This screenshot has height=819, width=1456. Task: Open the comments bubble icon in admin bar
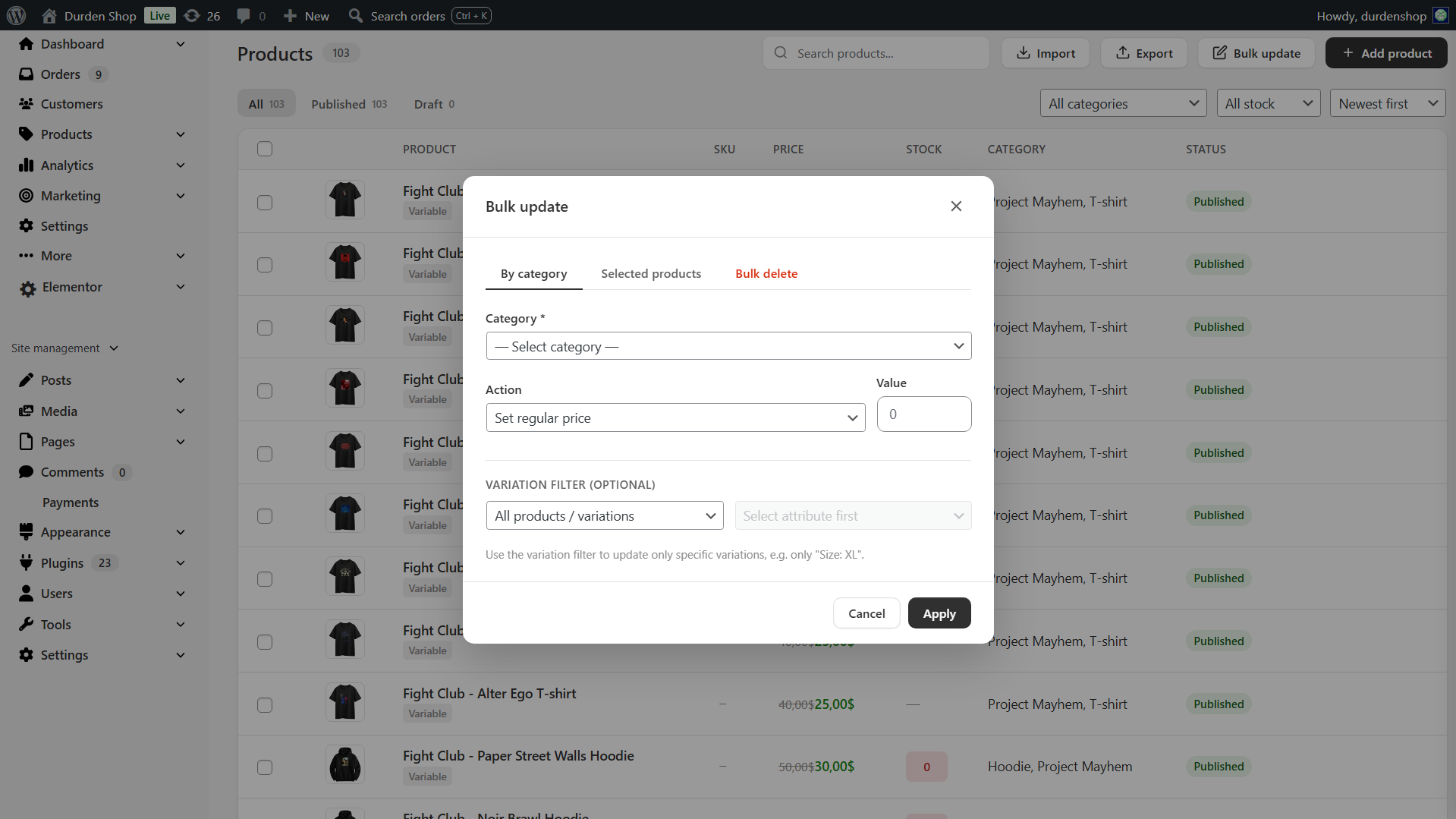[x=244, y=15]
